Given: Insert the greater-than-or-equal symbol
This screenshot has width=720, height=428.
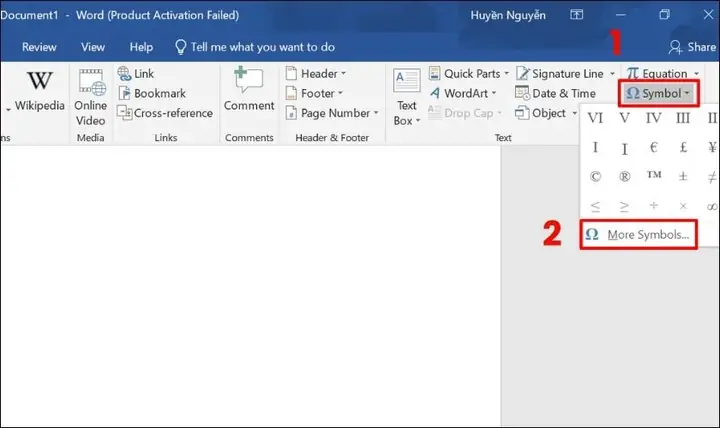Looking at the screenshot, I should point(624,206).
